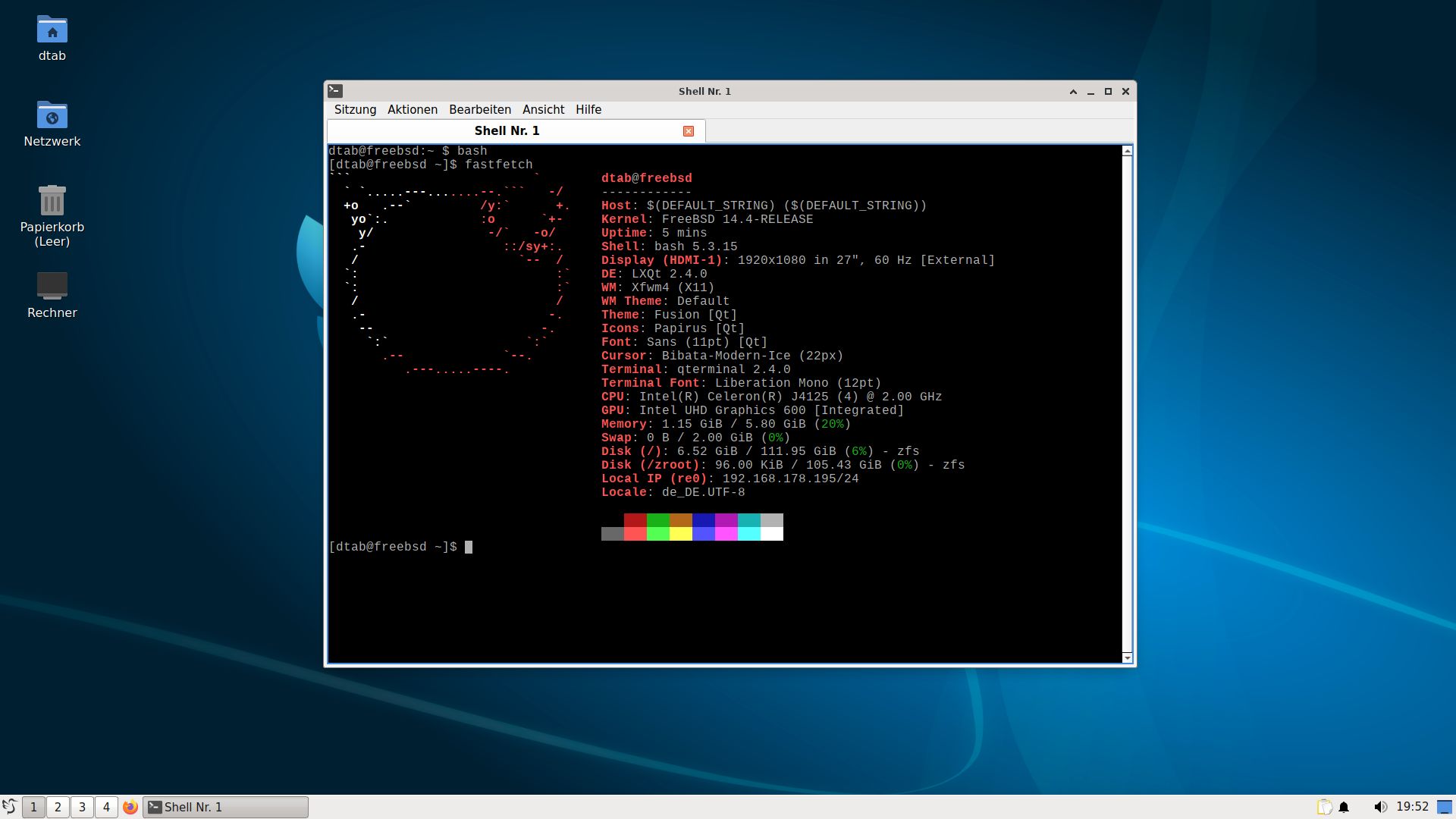Switch to virtual desktop 2
This screenshot has height=819, width=1456.
[58, 807]
